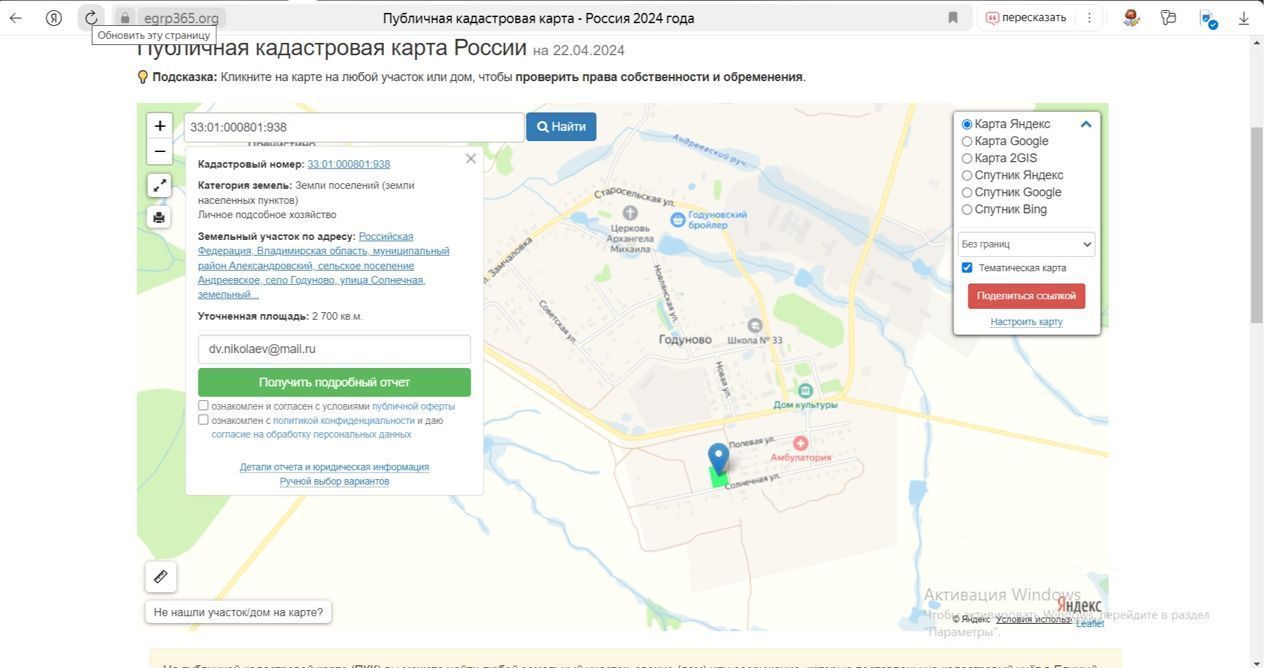Viewport: 1280px width, 668px height.
Task: Toggle the Тематическая карта checkbox
Action: (967, 267)
